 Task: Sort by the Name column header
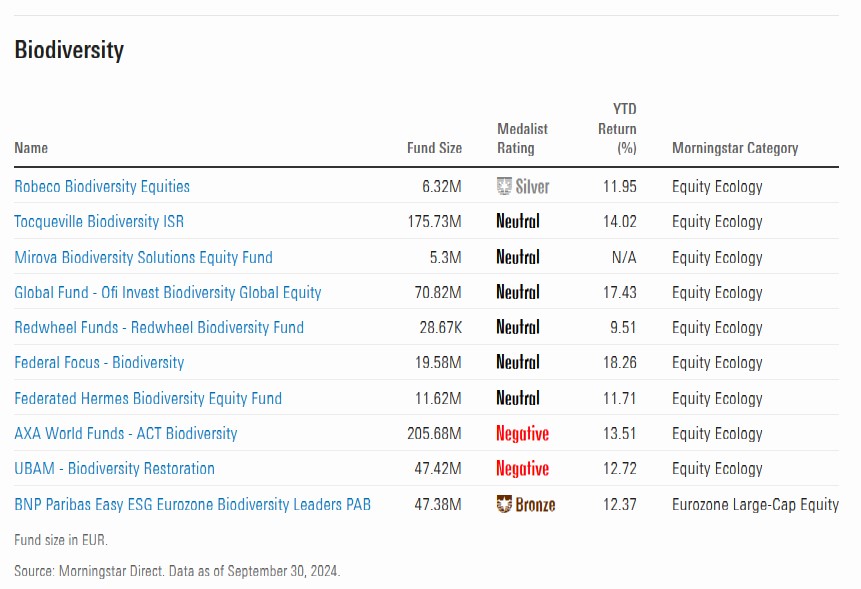[31, 148]
